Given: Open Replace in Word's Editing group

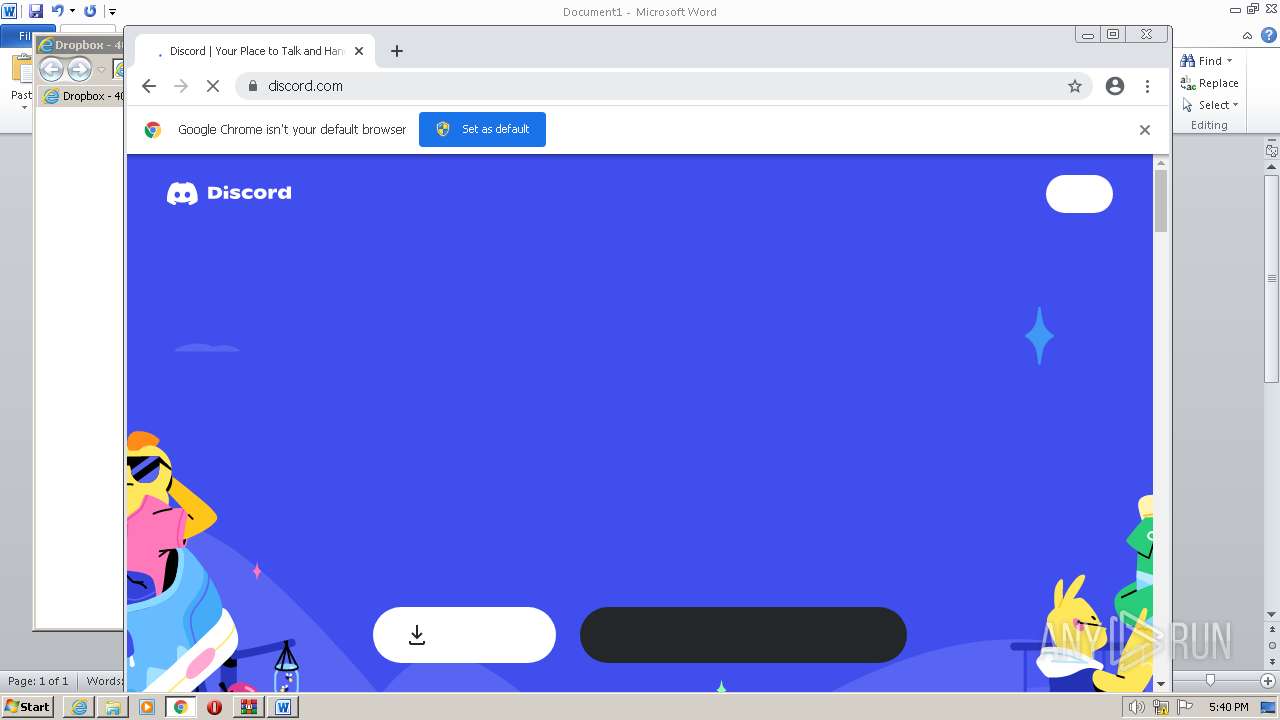Looking at the screenshot, I should (x=1210, y=83).
